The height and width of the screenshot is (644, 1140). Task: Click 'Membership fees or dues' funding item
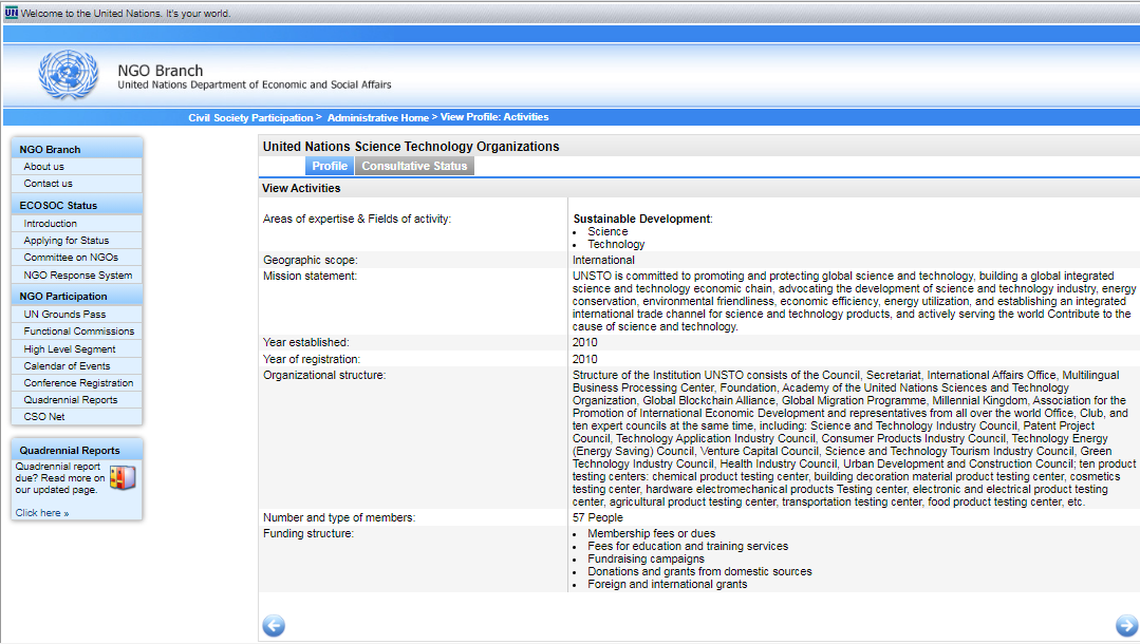(x=651, y=534)
